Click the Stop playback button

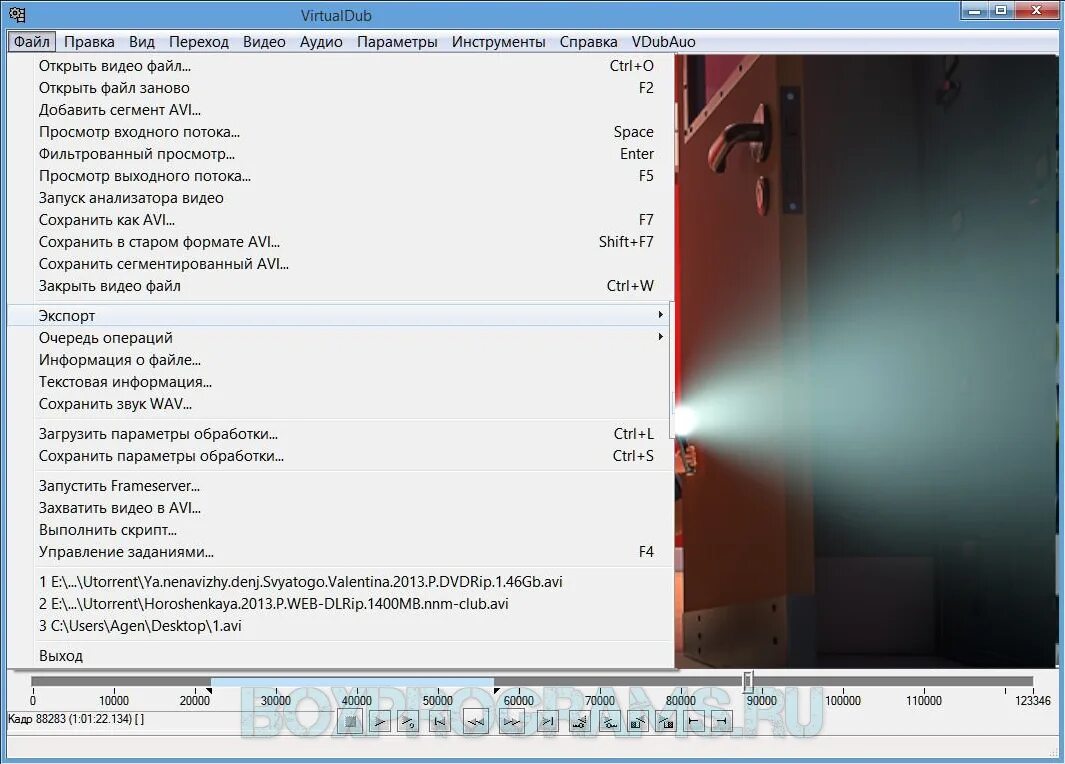click(x=351, y=721)
